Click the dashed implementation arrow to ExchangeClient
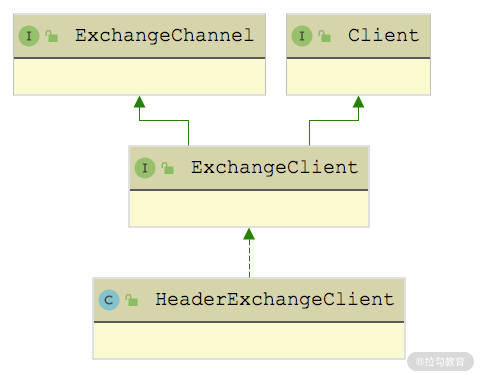Screen dimensions: 480x377 pyautogui.click(x=249, y=253)
